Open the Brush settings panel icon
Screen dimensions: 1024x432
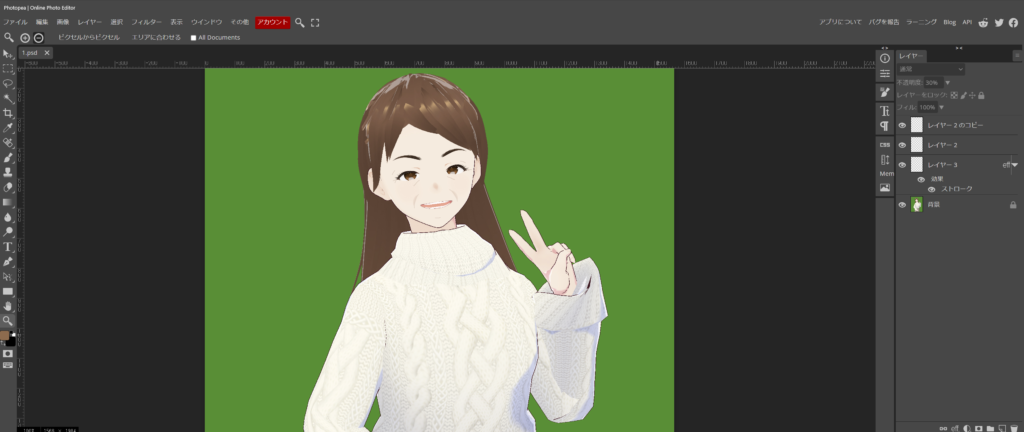tap(885, 92)
